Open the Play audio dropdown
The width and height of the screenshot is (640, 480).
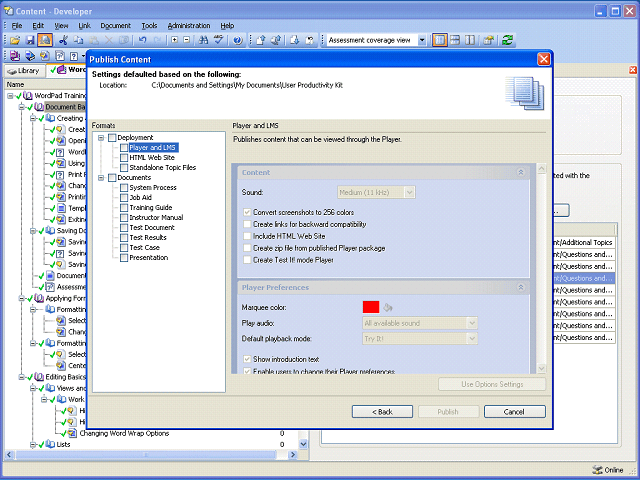tap(472, 323)
